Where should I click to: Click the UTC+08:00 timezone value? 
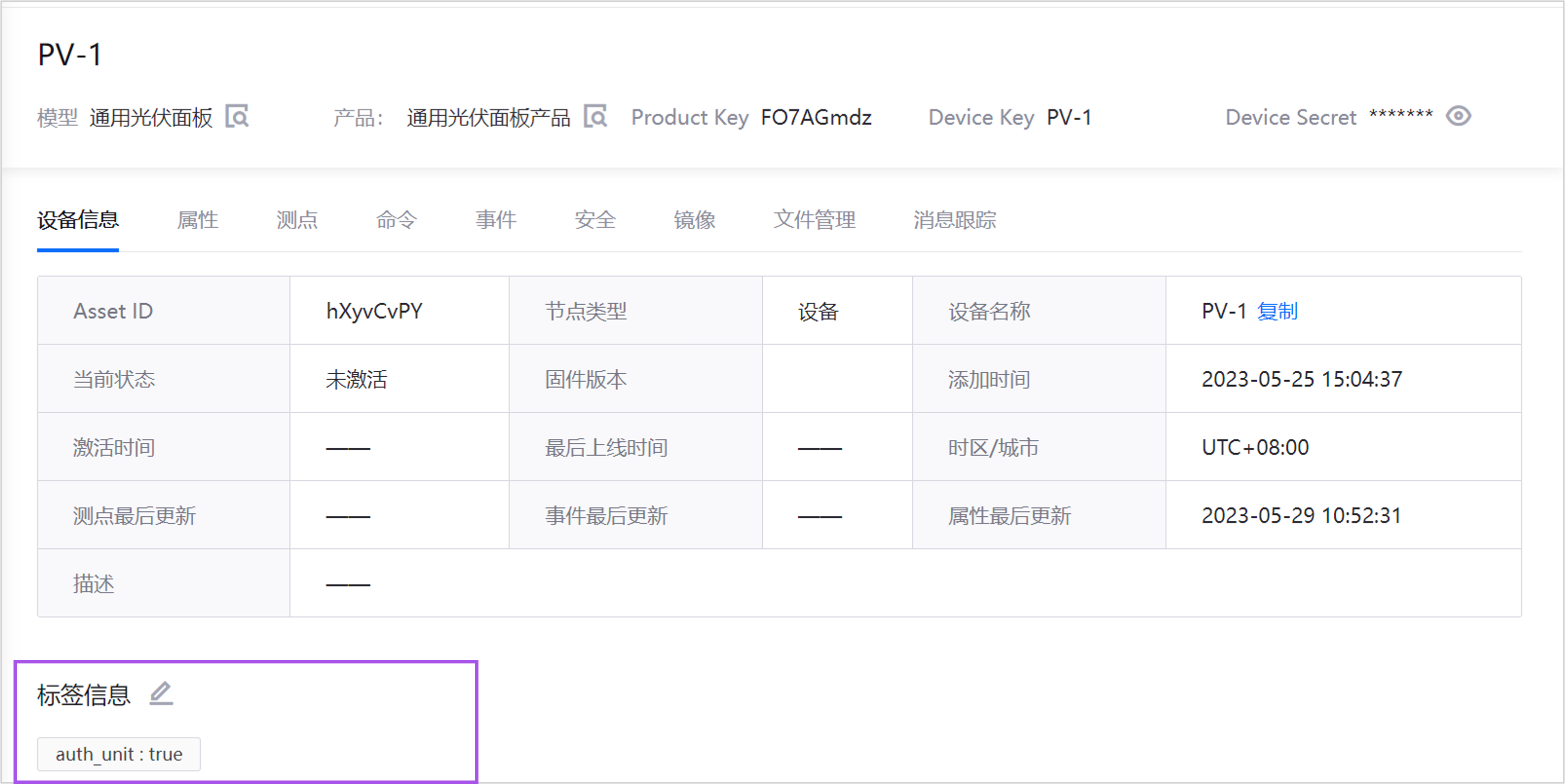tap(1255, 448)
